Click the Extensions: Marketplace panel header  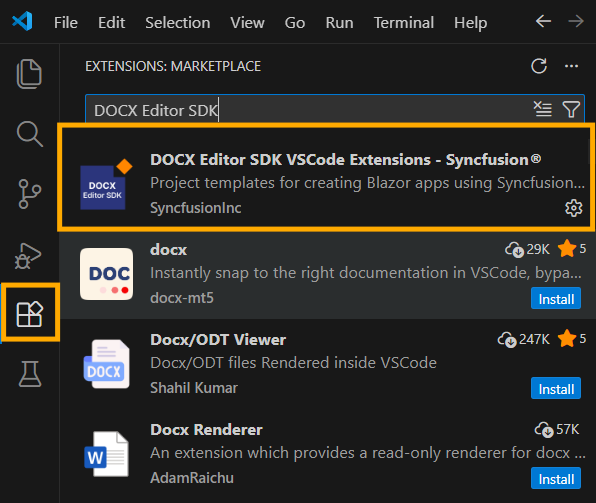click(x=173, y=66)
